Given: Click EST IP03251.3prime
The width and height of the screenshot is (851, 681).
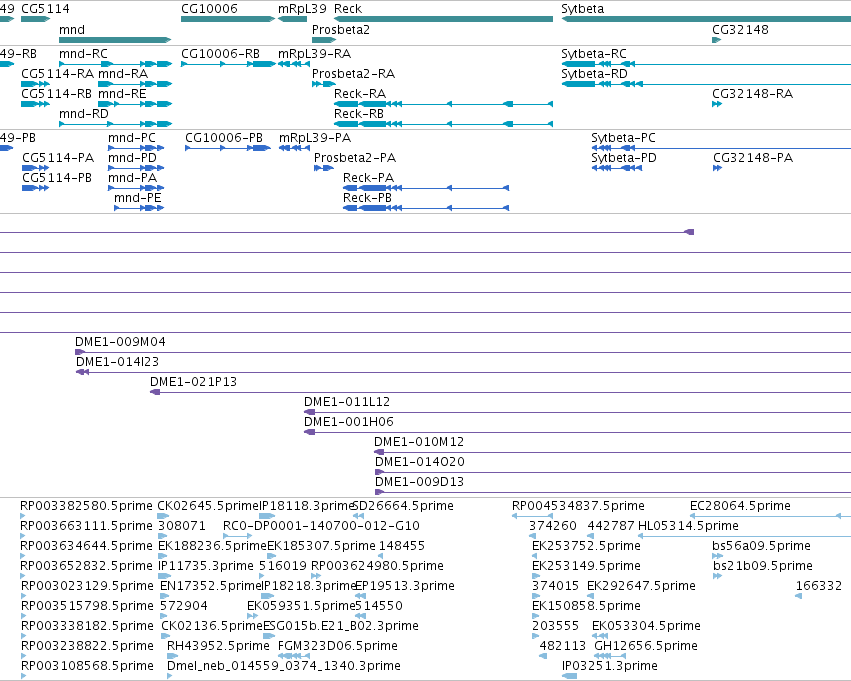Looking at the screenshot, I should 609,666.
